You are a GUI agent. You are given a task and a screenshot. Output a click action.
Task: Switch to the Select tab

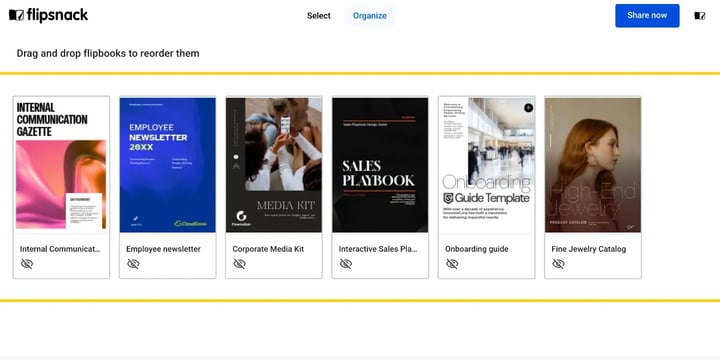[319, 16]
